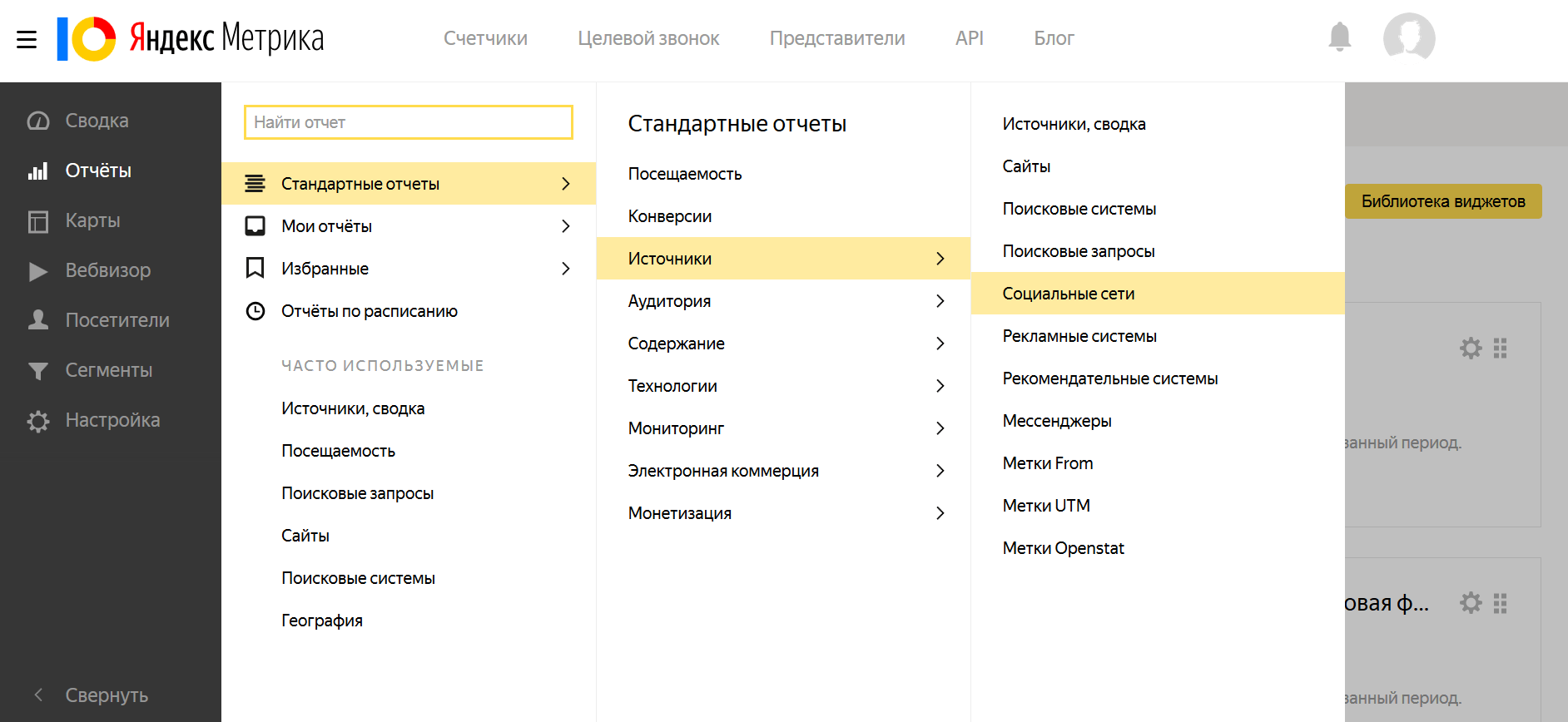Image resolution: width=1568 pixels, height=722 pixels.
Task: Click the Библиотека виджетов button
Action: 1442,201
